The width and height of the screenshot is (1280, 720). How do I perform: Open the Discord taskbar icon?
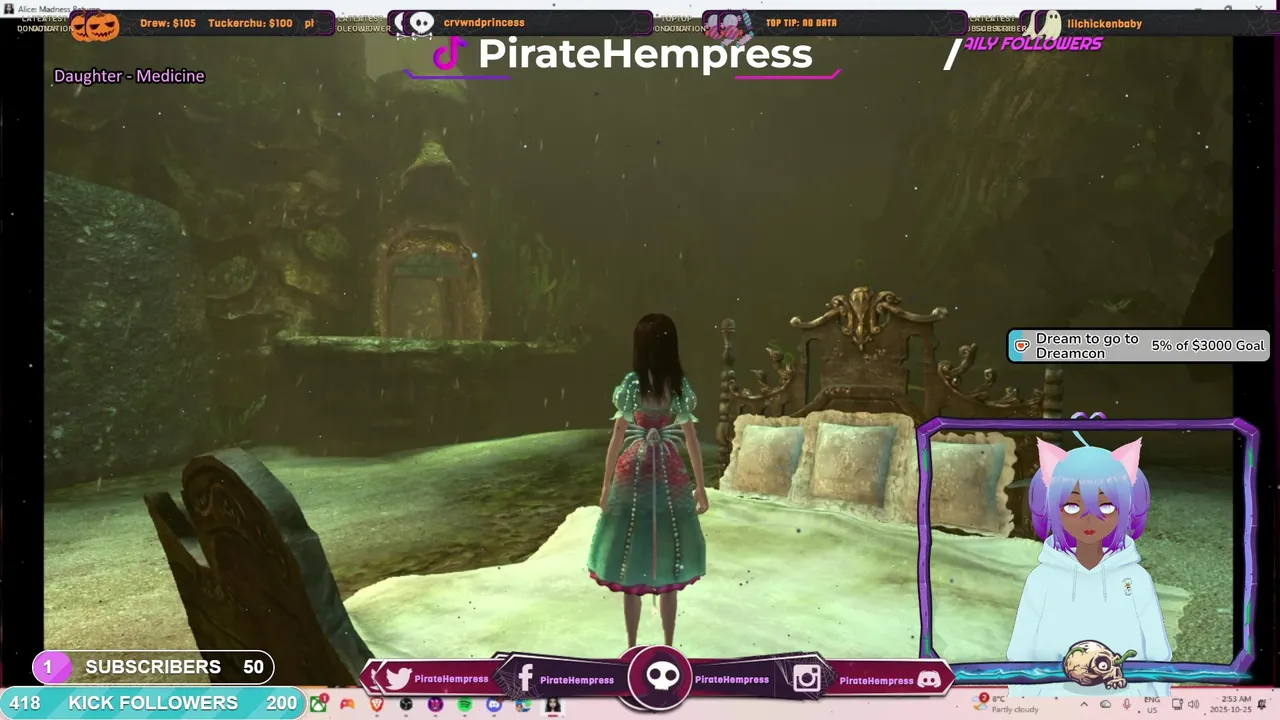pos(494,704)
